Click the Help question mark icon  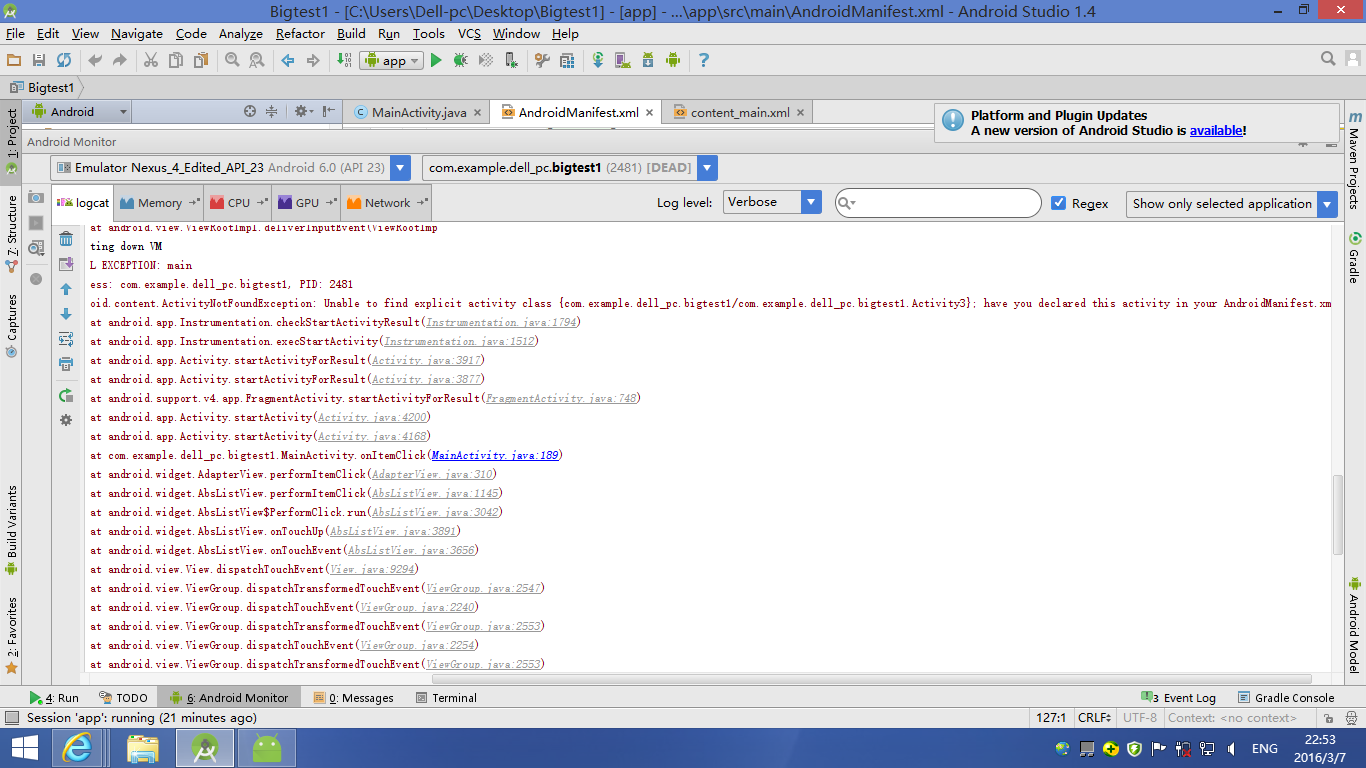tap(704, 61)
